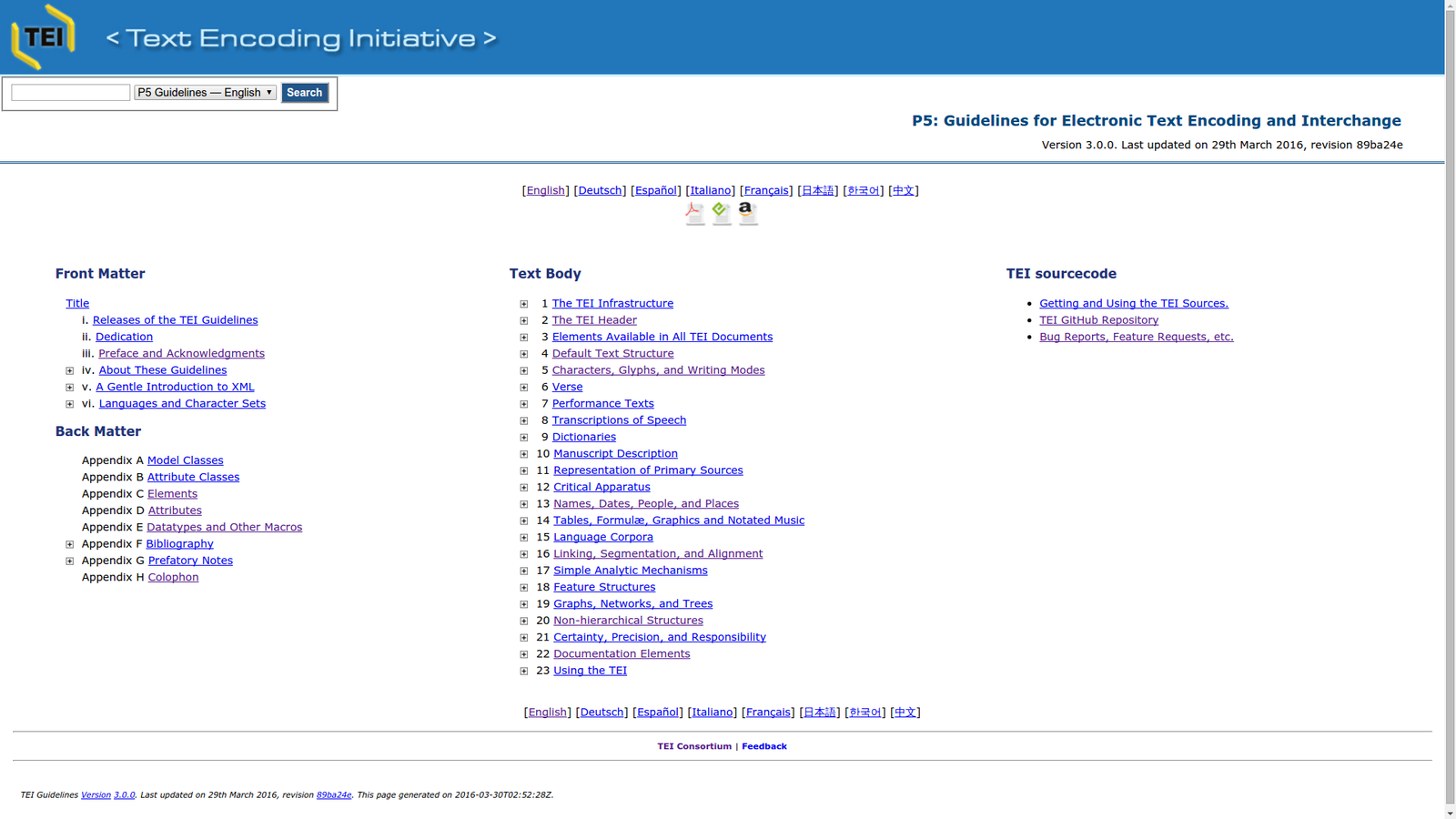Open Appendix A Model Classes
1456x819 pixels.
tap(185, 460)
